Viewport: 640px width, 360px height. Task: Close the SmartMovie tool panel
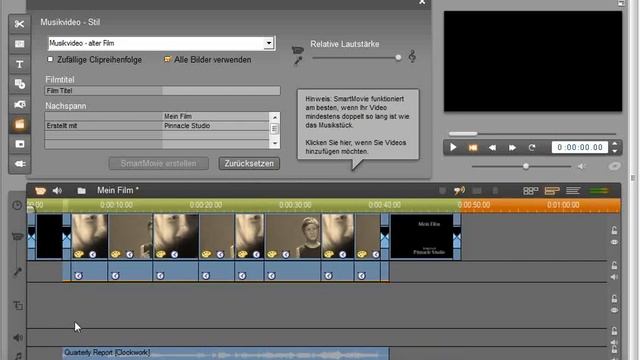click(x=422, y=2)
